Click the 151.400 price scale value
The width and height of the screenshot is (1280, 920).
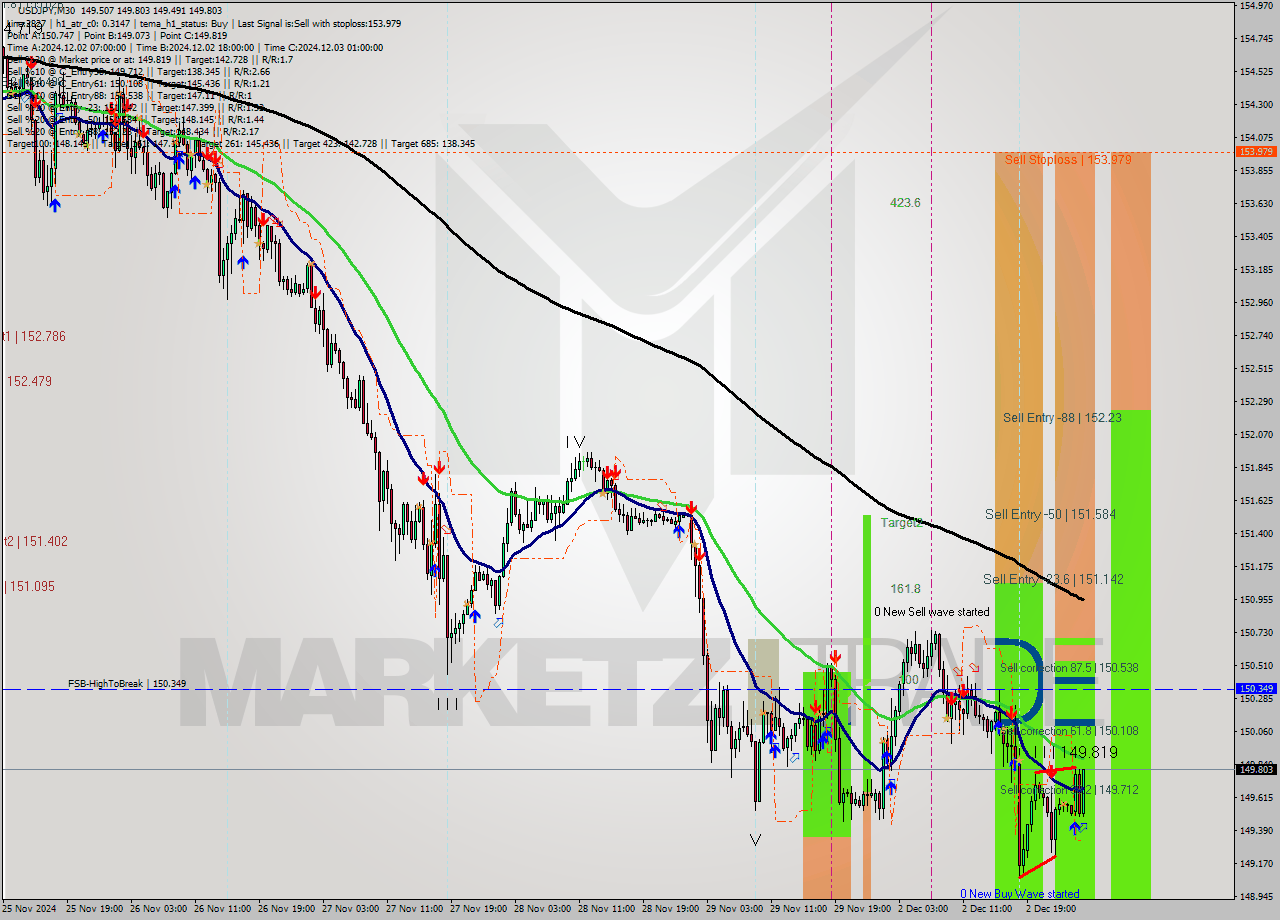[x=1256, y=533]
